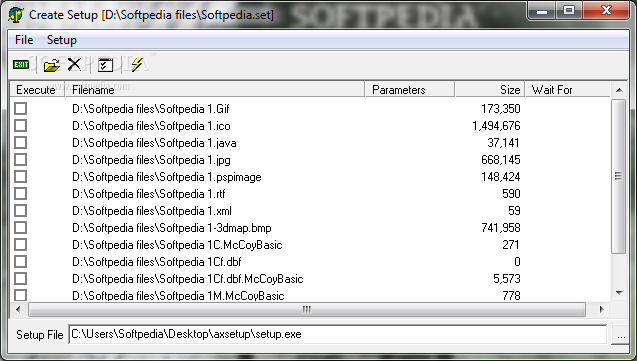Image resolution: width=637 pixels, height=361 pixels.
Task: Click the size value 5,573
Action: [507, 279]
